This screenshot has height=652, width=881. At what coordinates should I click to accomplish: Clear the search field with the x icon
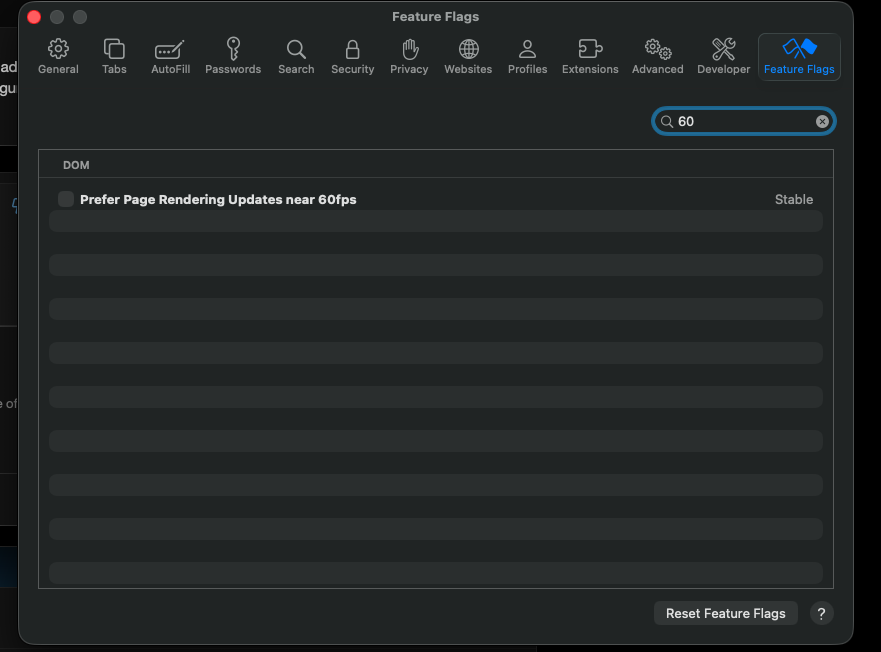pyautogui.click(x=822, y=121)
